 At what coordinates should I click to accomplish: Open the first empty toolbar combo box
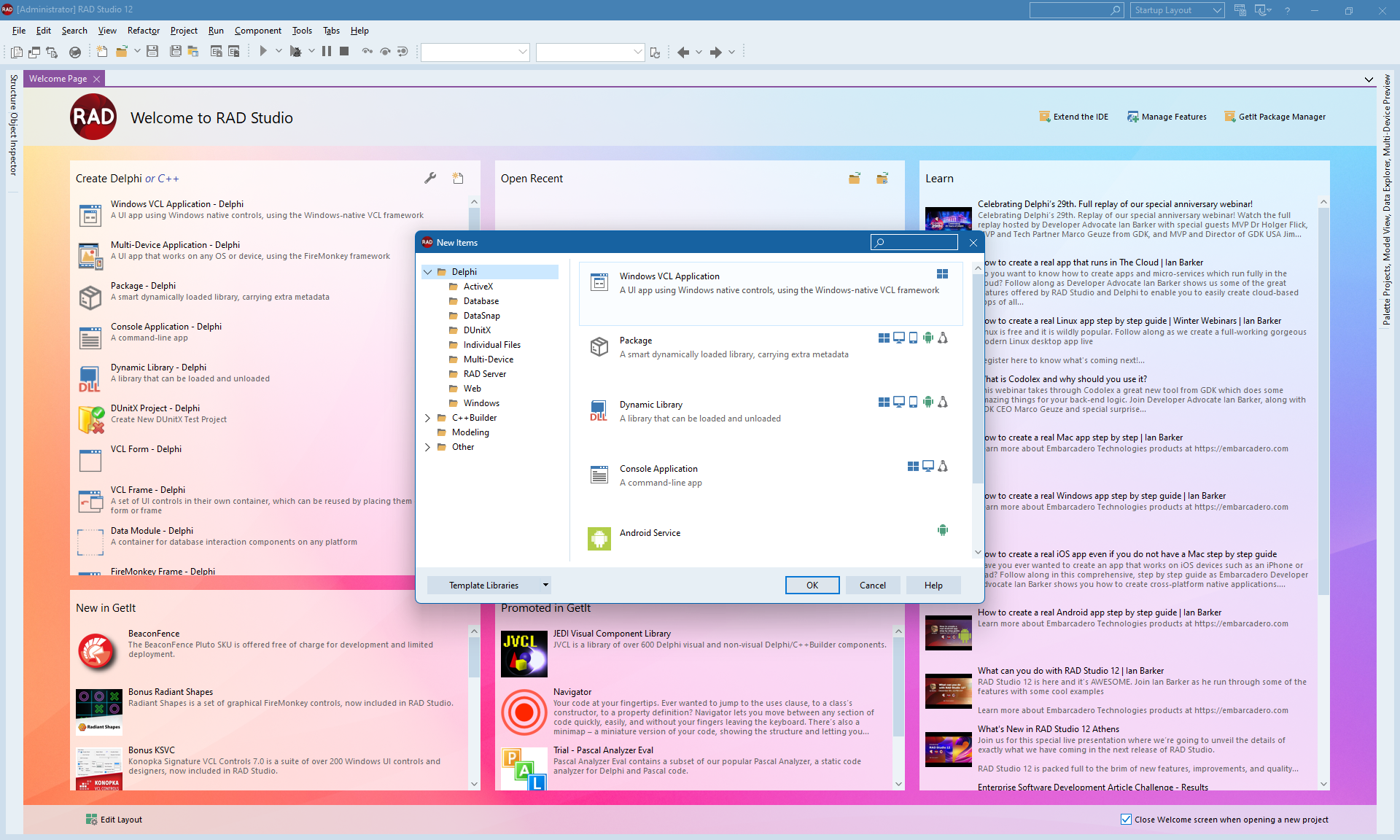[x=475, y=52]
